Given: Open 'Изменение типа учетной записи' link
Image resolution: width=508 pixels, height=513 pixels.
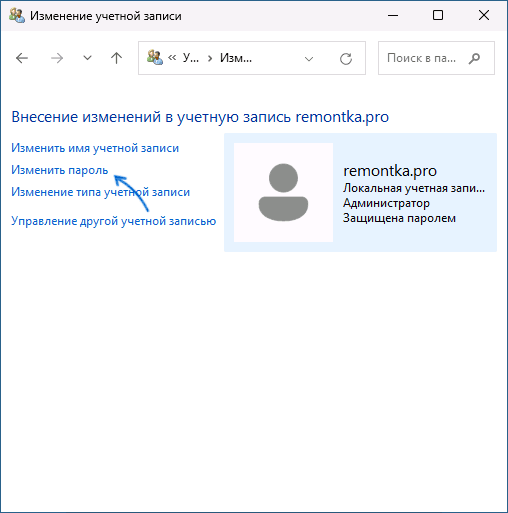Looking at the screenshot, I should click(x=100, y=192).
